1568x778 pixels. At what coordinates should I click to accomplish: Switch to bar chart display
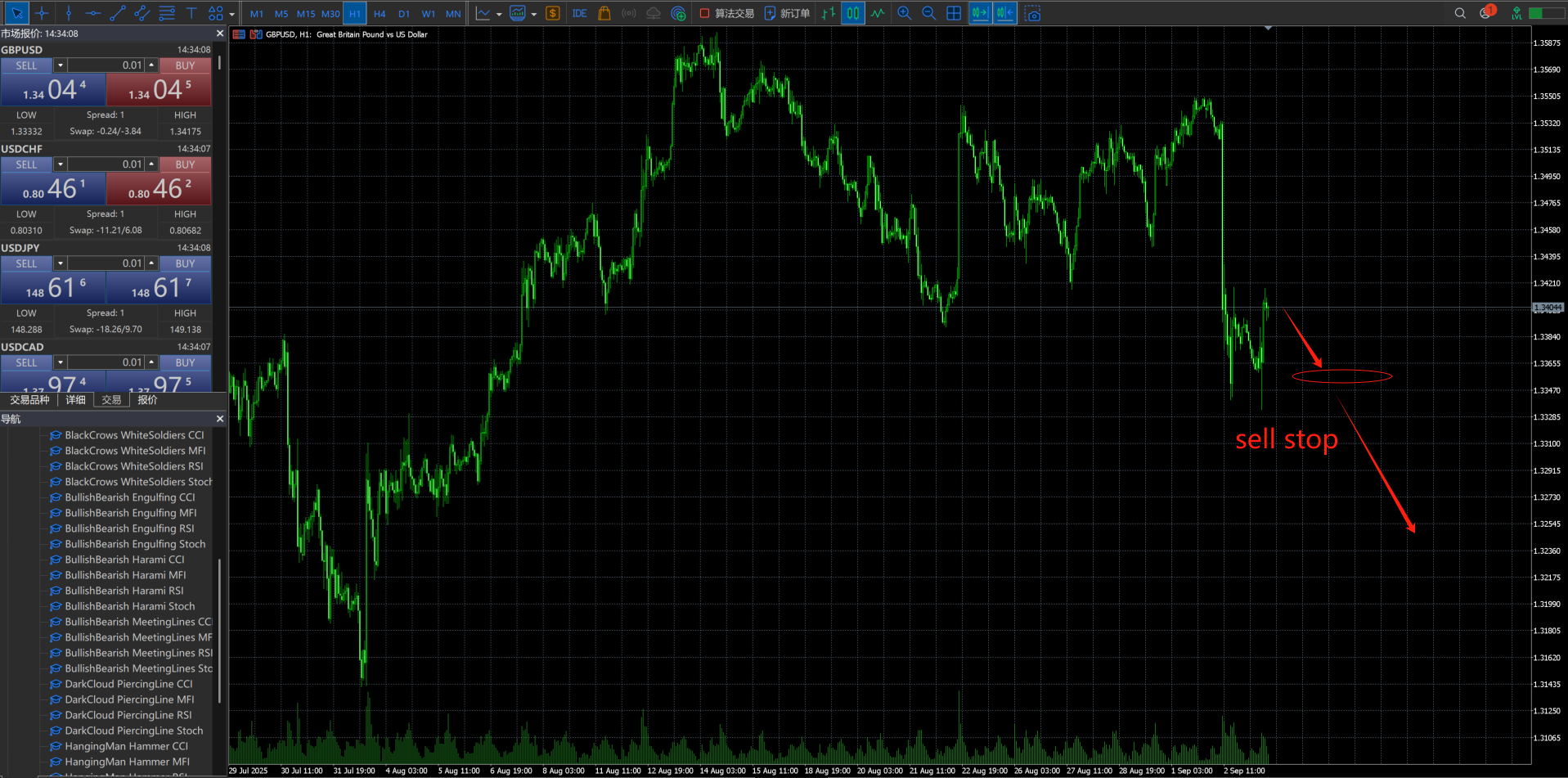[x=829, y=13]
